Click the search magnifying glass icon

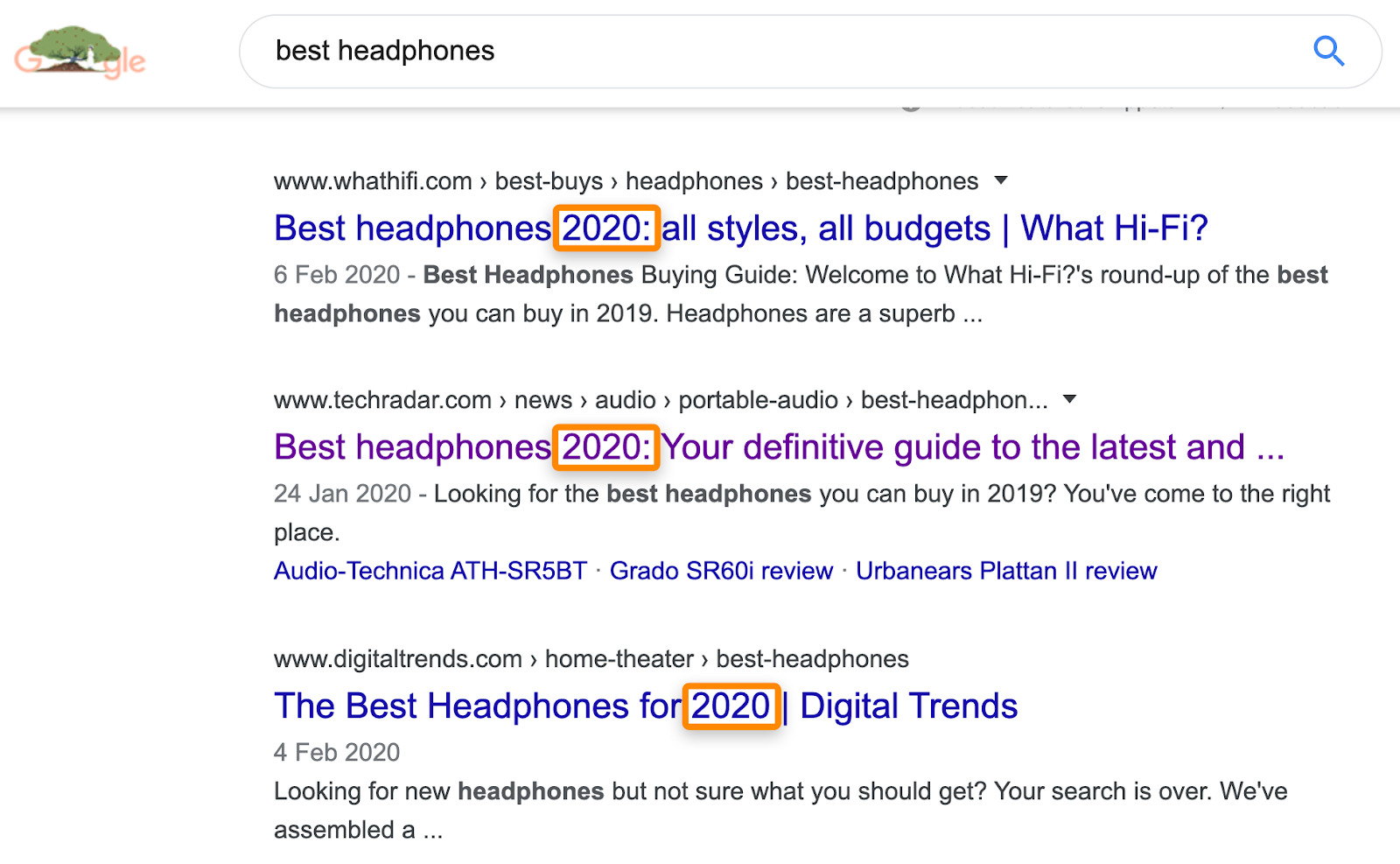(1328, 52)
